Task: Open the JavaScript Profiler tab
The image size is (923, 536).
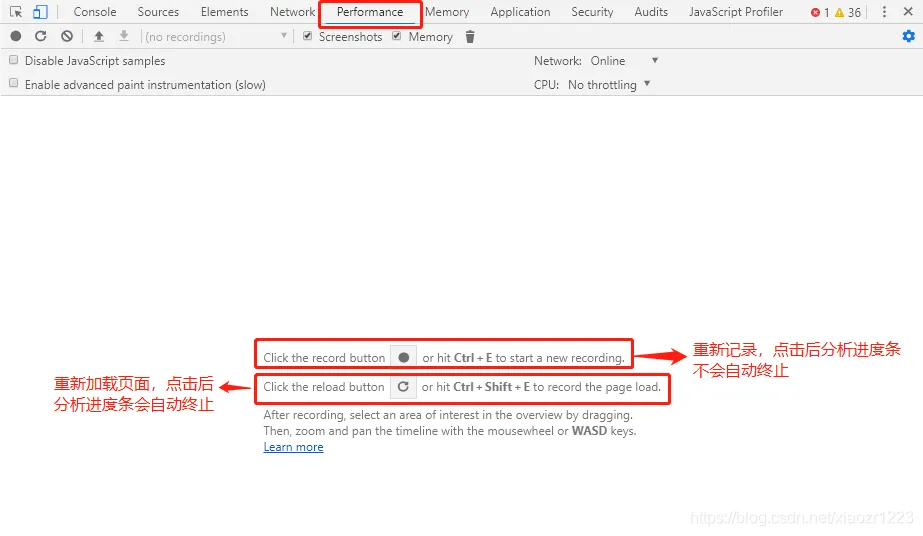Action: pyautogui.click(x=736, y=12)
